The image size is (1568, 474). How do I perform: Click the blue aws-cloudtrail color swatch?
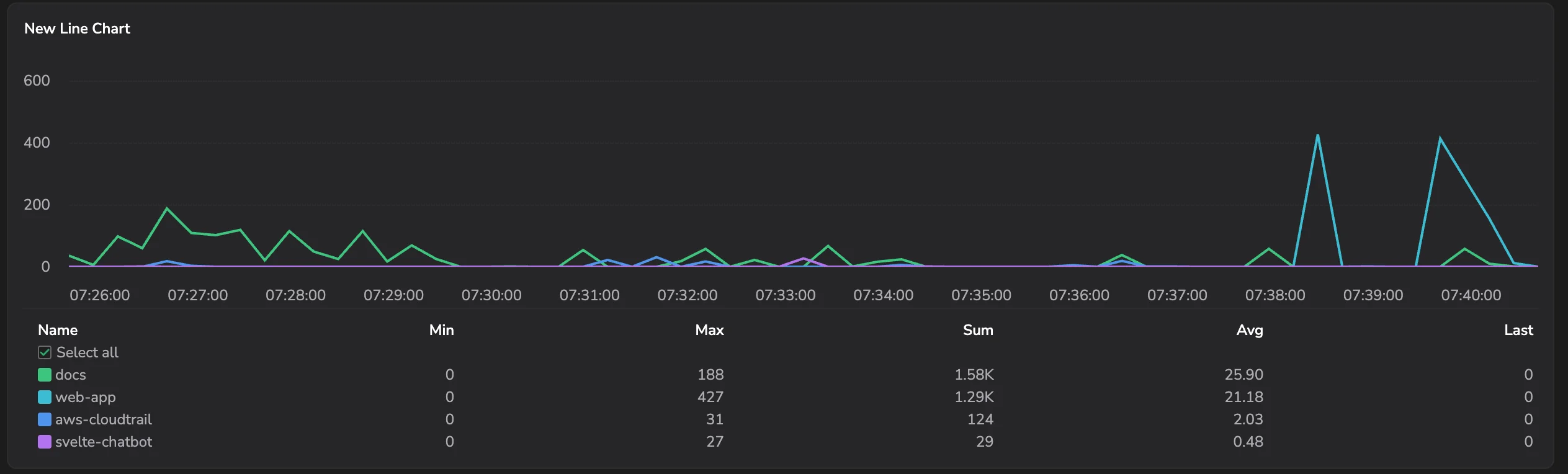coord(45,419)
